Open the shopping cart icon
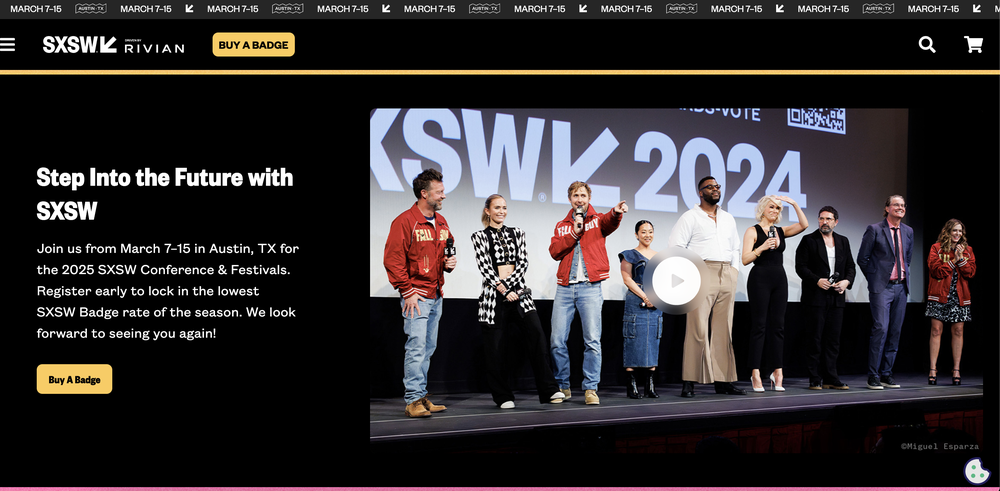Image resolution: width=1000 pixels, height=491 pixels. pyautogui.click(x=973, y=45)
